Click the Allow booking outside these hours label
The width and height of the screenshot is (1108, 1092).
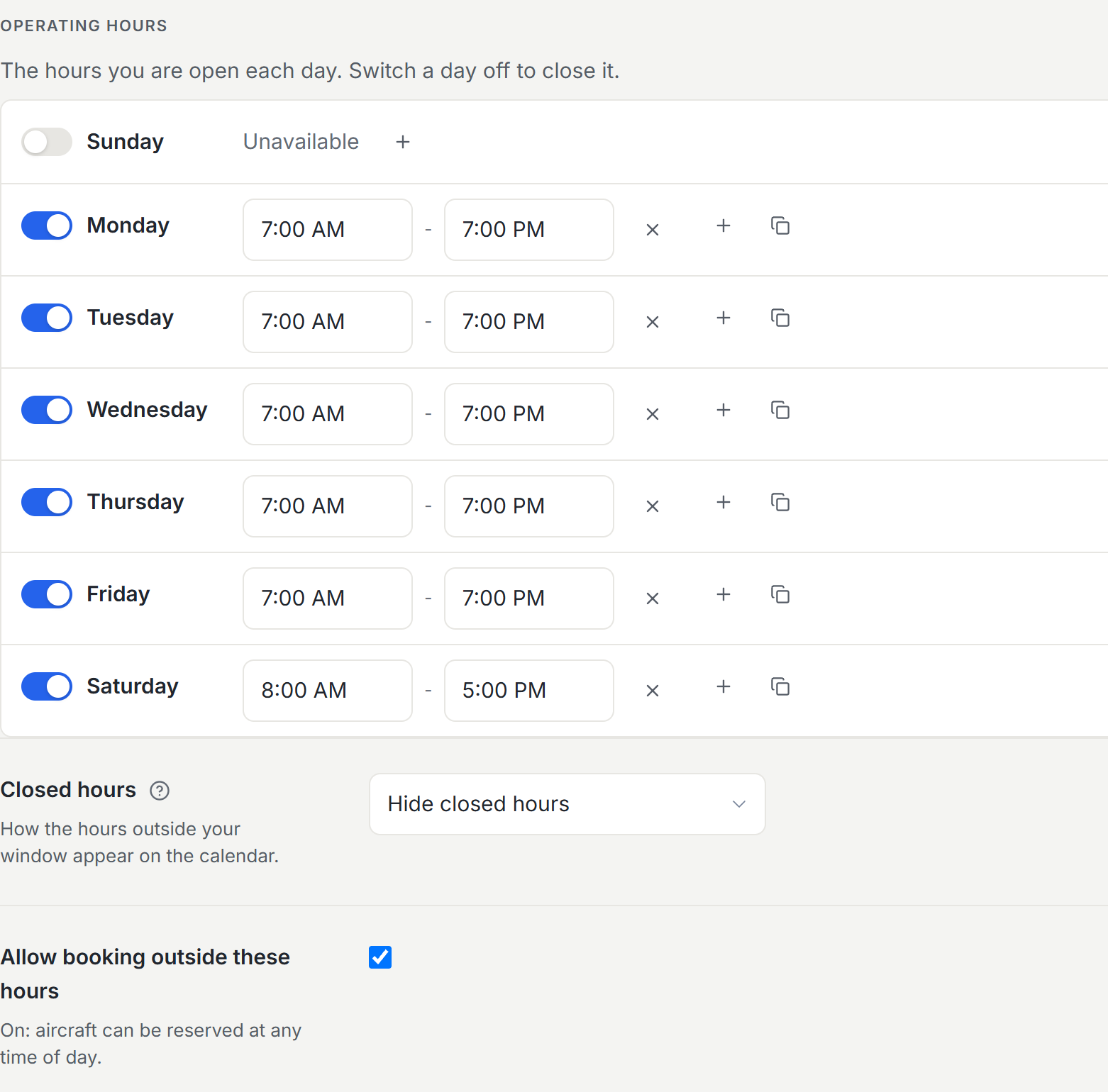pyautogui.click(x=145, y=974)
